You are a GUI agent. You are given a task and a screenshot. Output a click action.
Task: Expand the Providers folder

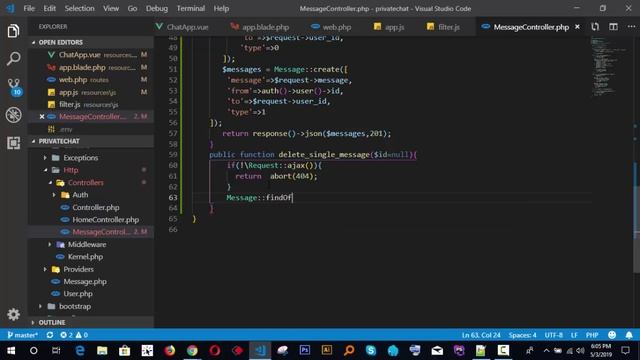[78, 269]
